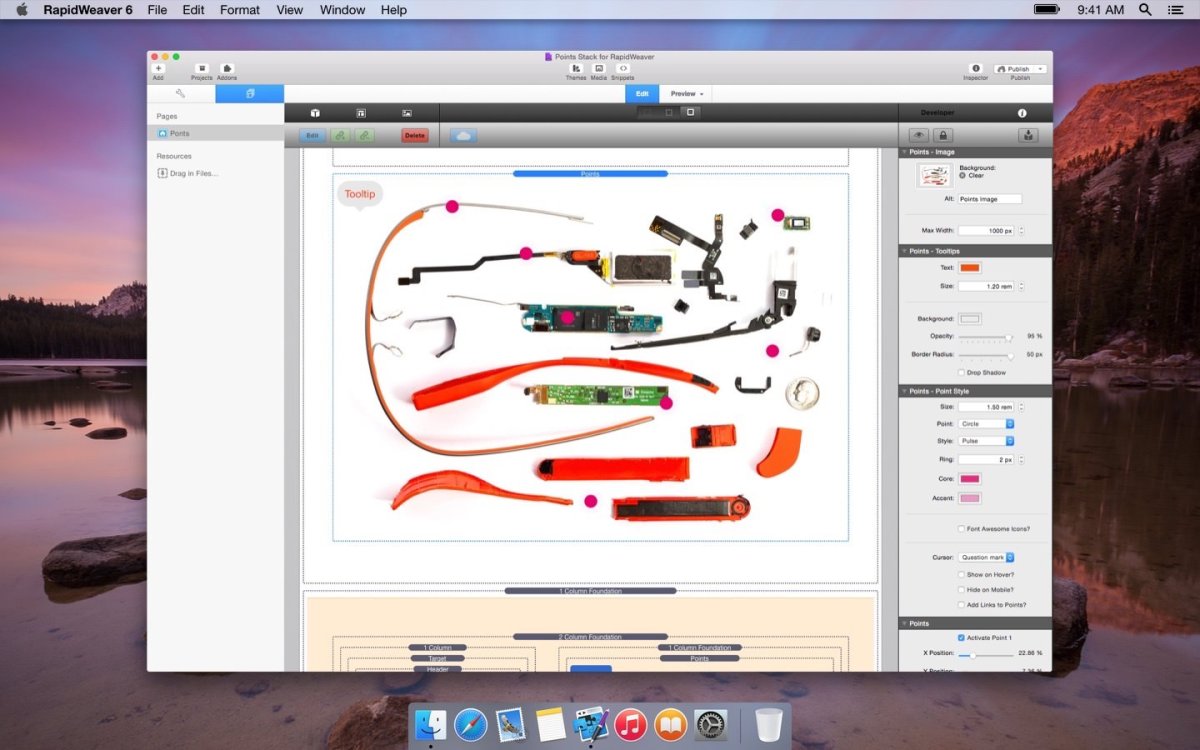Click the red Delete button
The image size is (1200, 750).
415,135
